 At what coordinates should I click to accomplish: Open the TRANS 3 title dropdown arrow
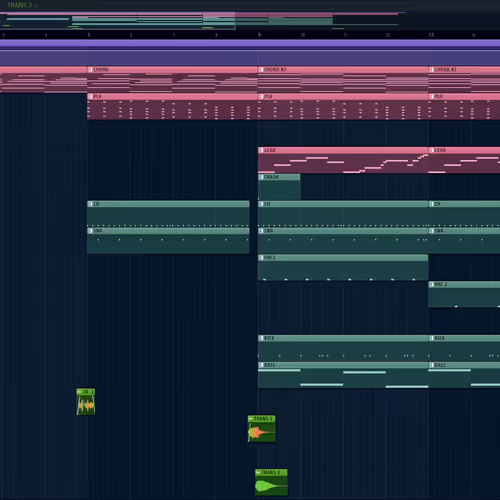coord(36,6)
